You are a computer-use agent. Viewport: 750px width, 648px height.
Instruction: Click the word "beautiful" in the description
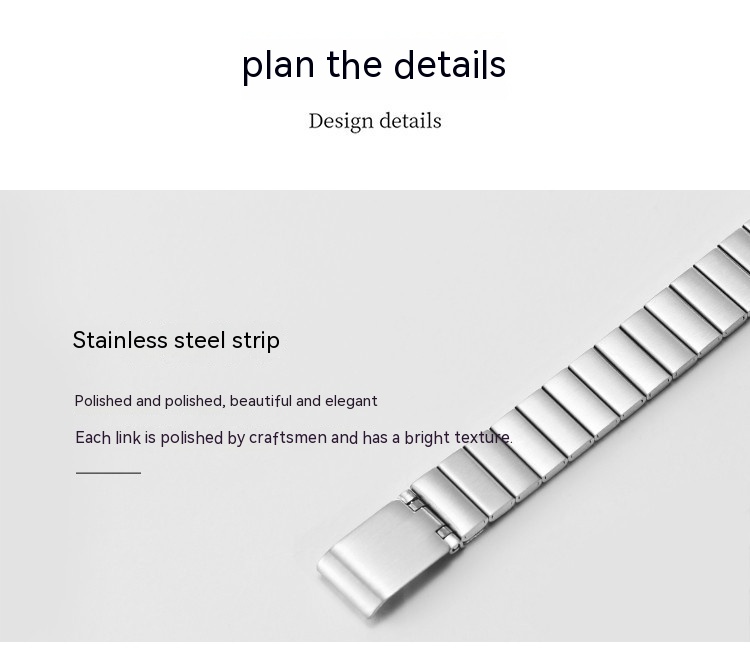(260, 401)
